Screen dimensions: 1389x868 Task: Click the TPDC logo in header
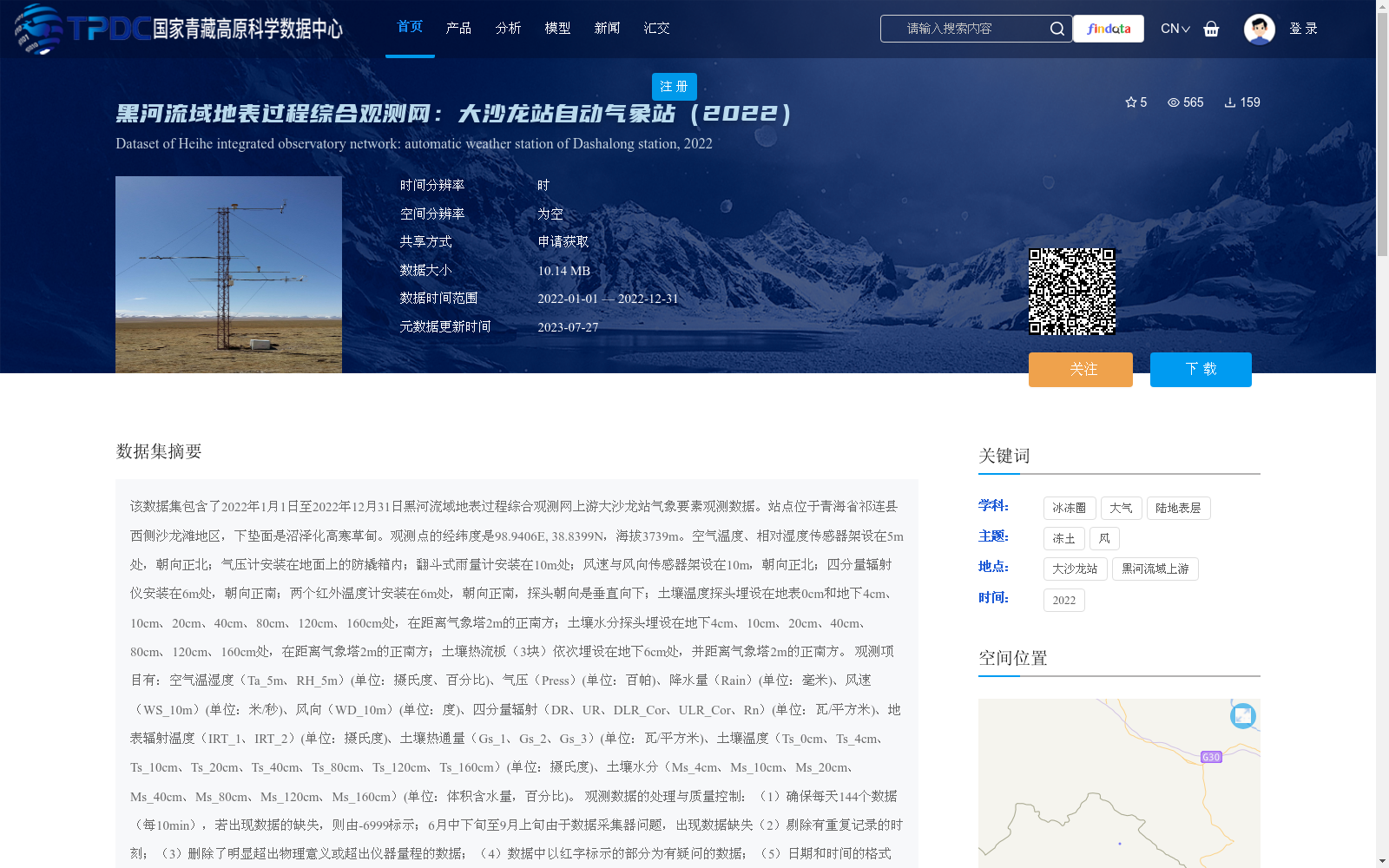point(179,29)
